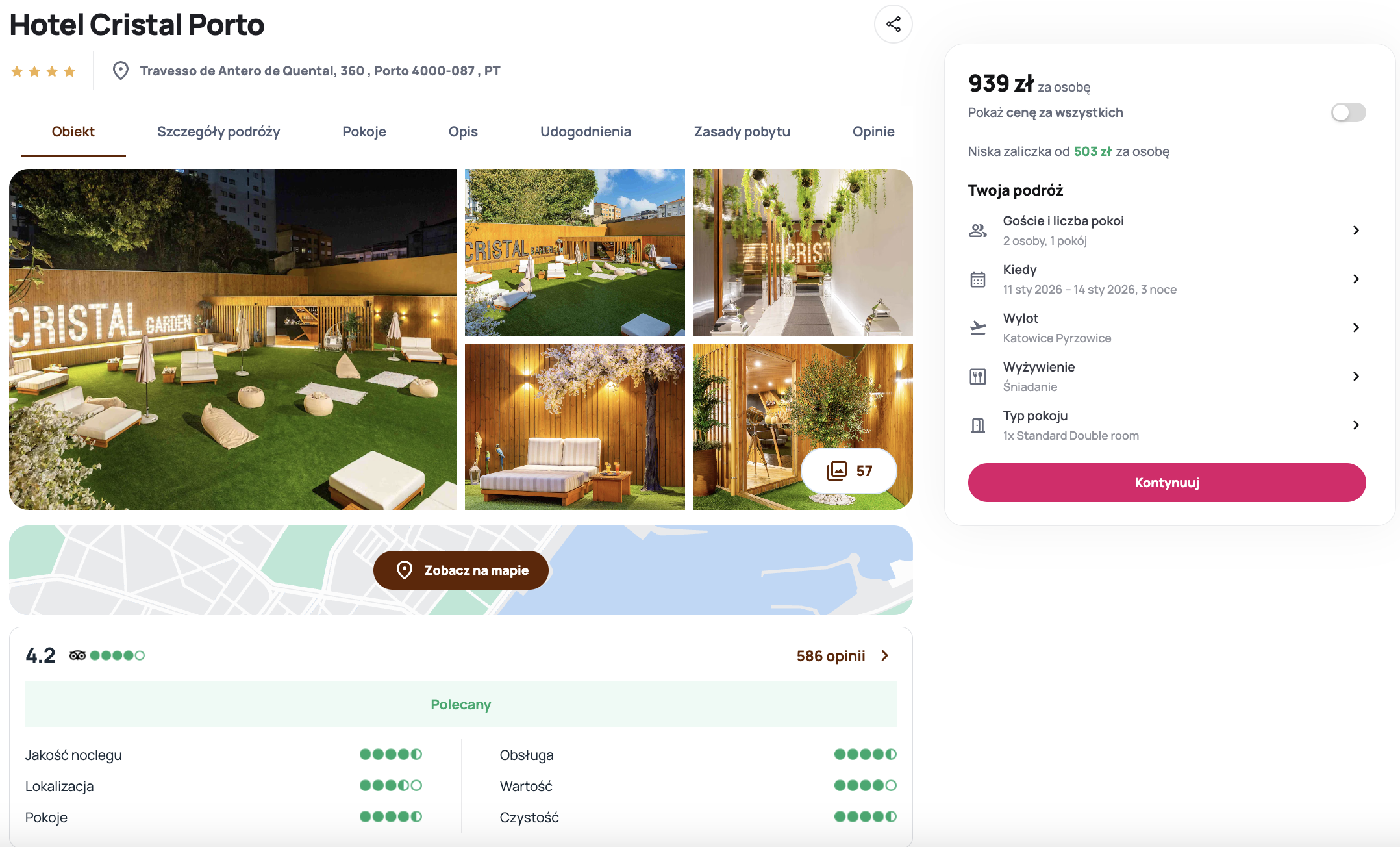Open the daytime garden photo thumbnail
1400x847 pixels.
pos(575,252)
